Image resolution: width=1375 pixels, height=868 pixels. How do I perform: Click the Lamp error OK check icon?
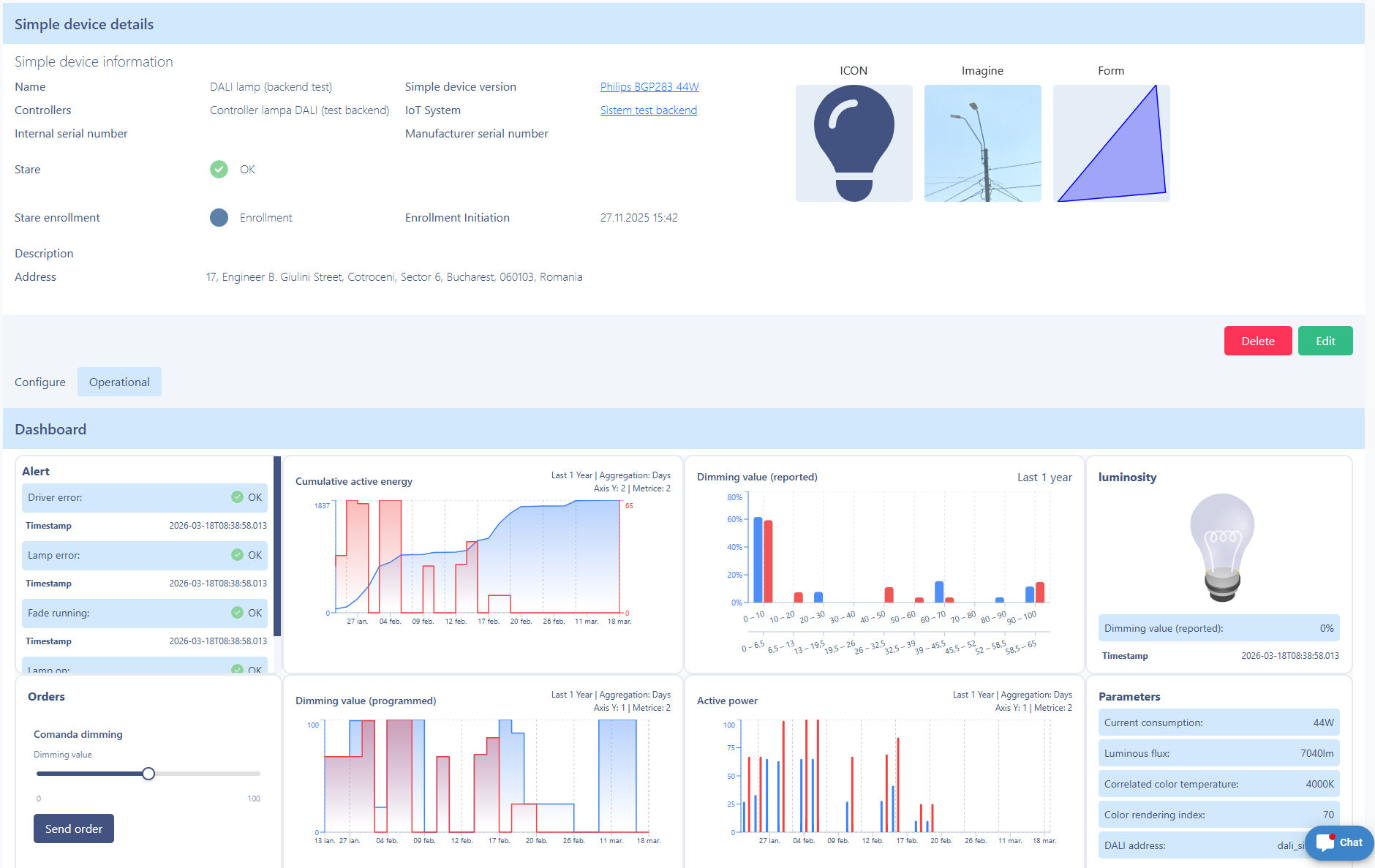click(x=237, y=555)
